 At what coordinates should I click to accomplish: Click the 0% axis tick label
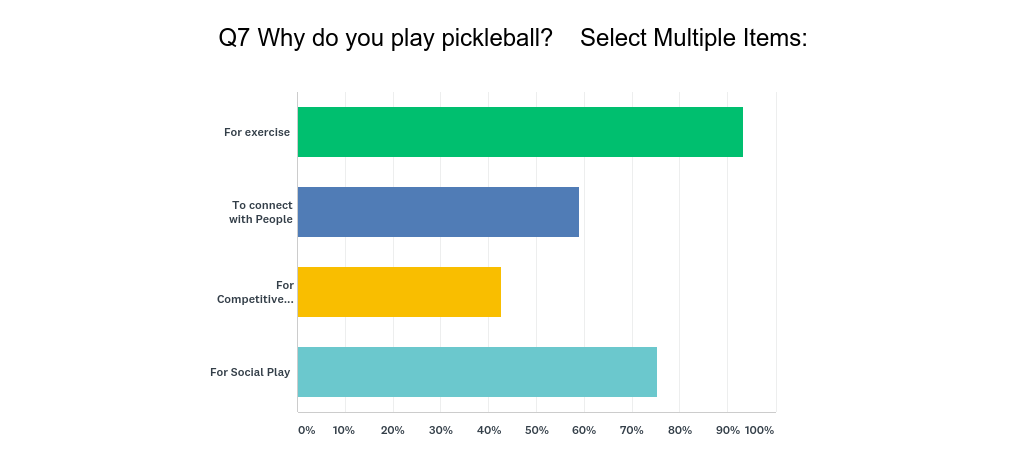tap(307, 430)
